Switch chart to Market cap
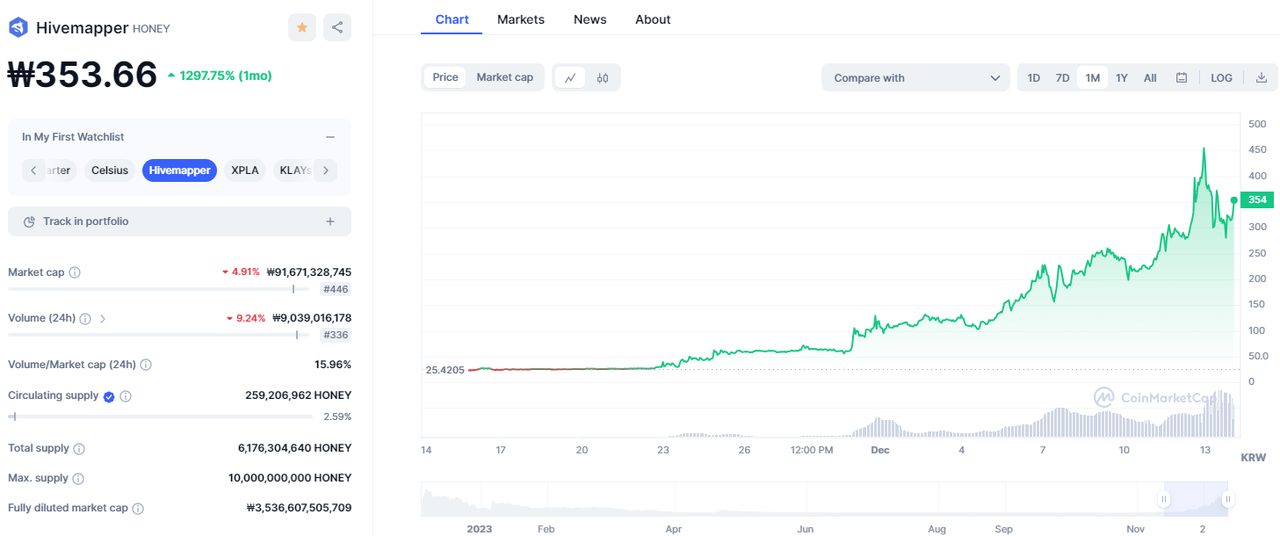 [x=505, y=77]
